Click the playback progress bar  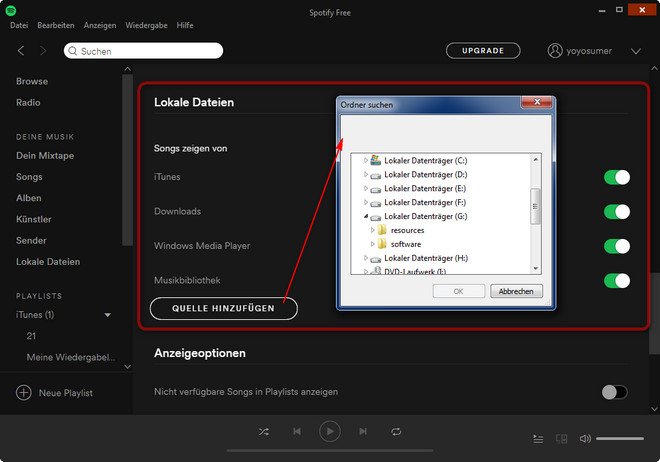(x=330, y=450)
